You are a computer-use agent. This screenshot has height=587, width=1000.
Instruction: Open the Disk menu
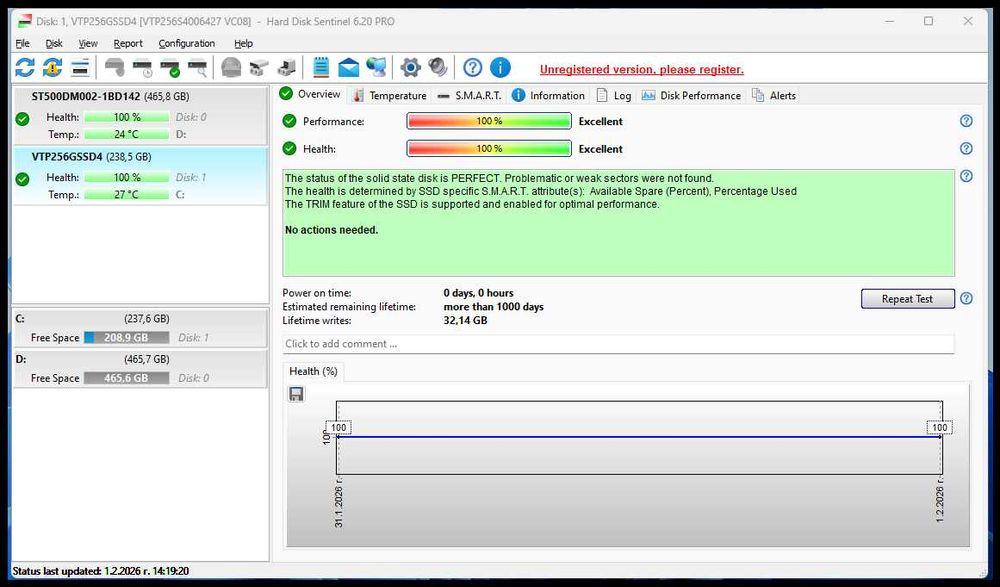click(x=54, y=43)
